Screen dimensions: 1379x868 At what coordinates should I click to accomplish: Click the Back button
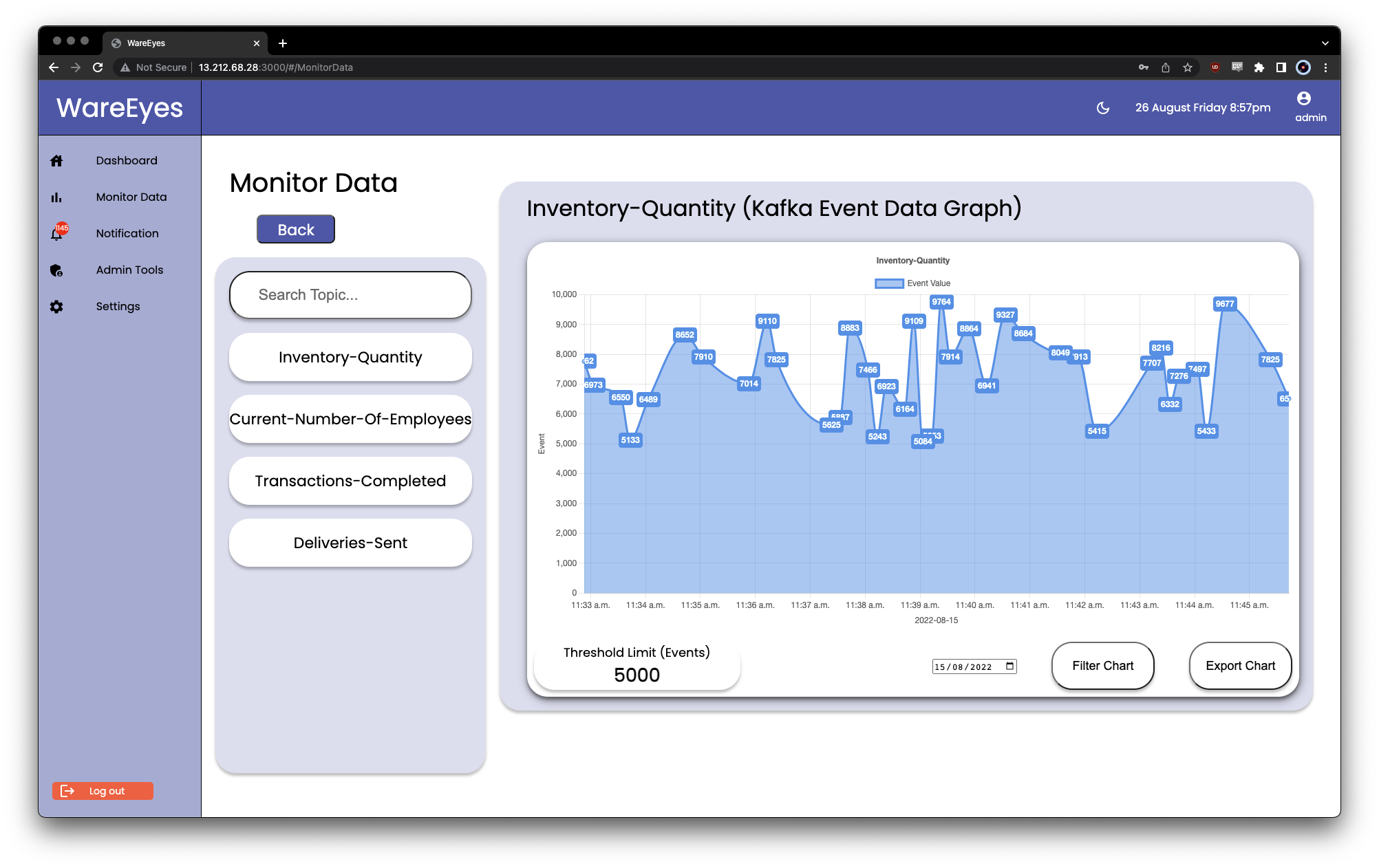[296, 230]
